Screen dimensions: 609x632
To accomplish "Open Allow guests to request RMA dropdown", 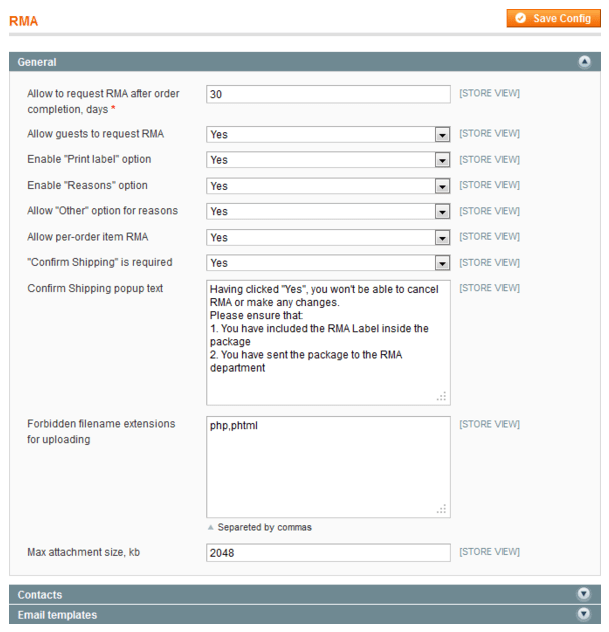I will [328, 134].
